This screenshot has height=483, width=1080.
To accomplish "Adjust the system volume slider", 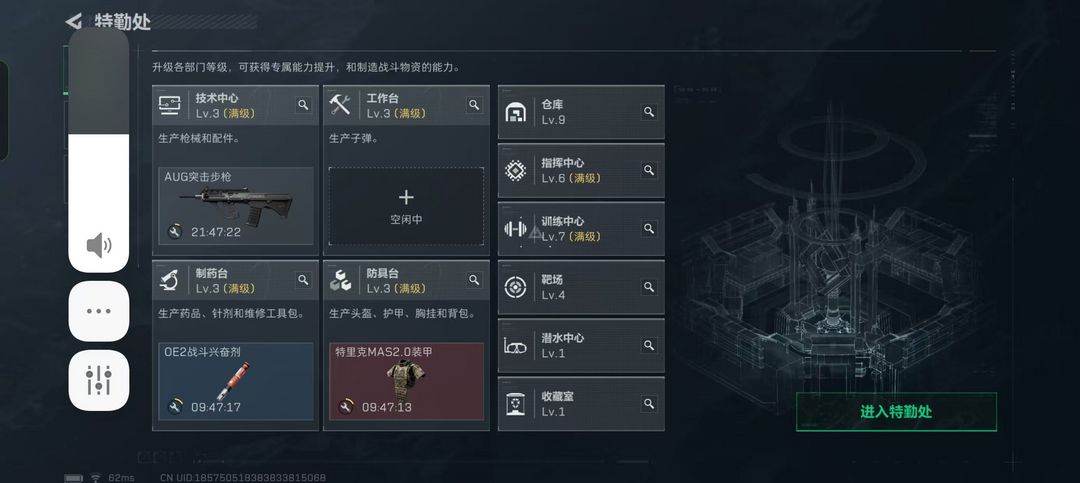I will (x=98, y=150).
